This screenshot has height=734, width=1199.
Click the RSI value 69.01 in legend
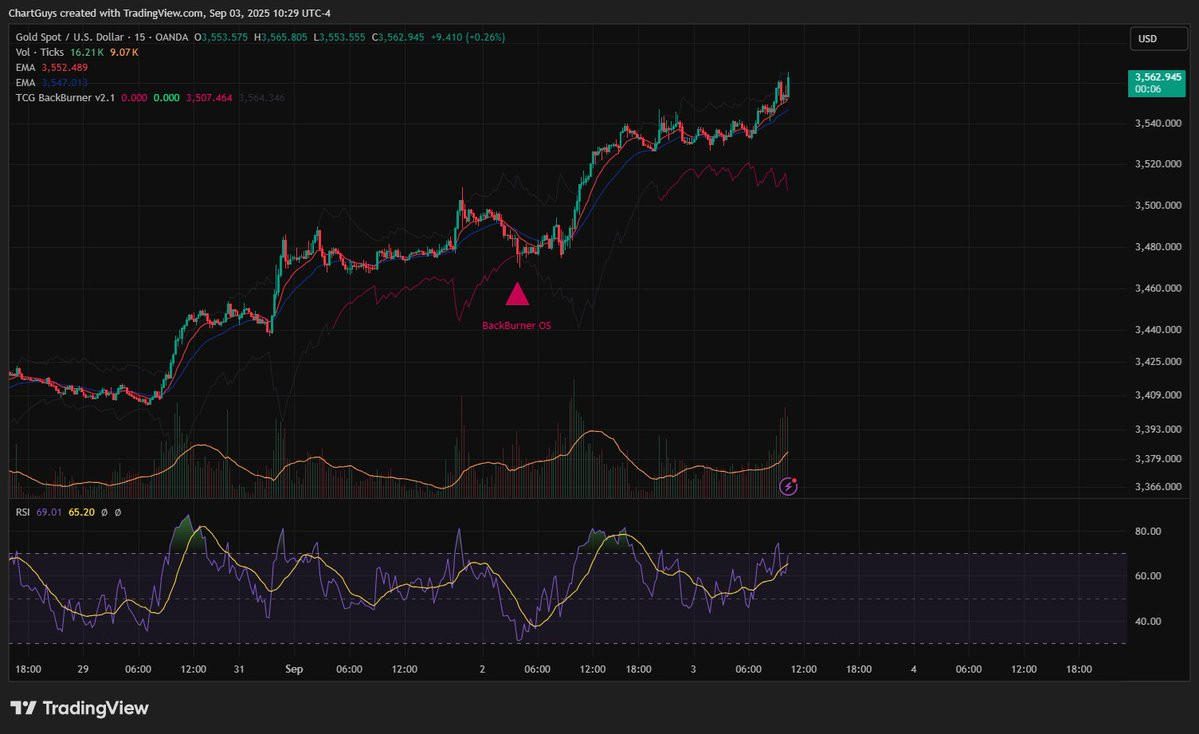[49, 512]
